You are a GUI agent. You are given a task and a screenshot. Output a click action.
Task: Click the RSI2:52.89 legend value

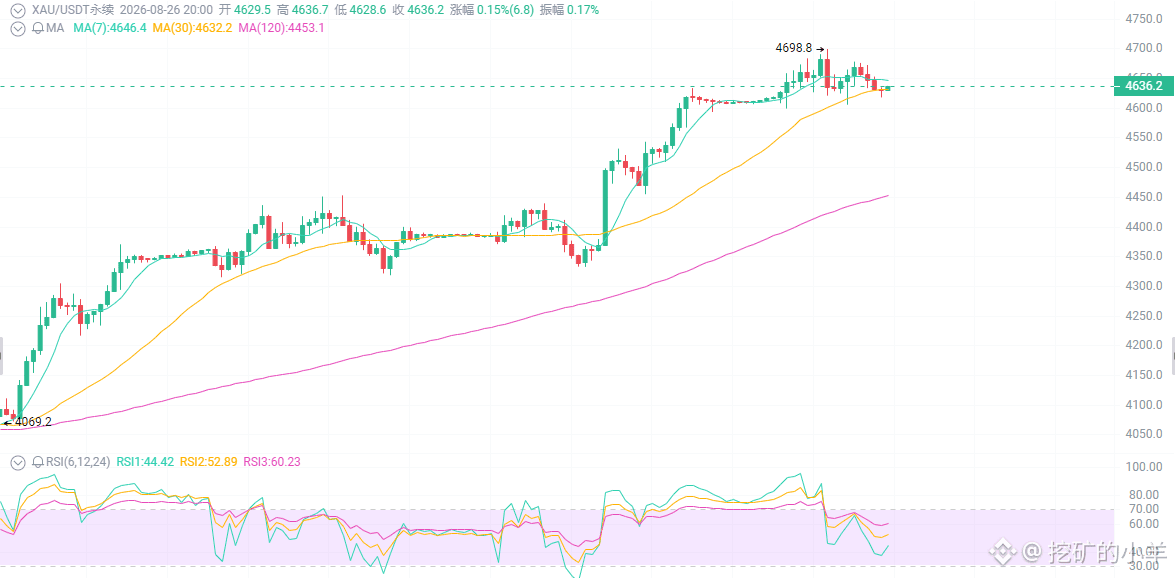pos(208,462)
